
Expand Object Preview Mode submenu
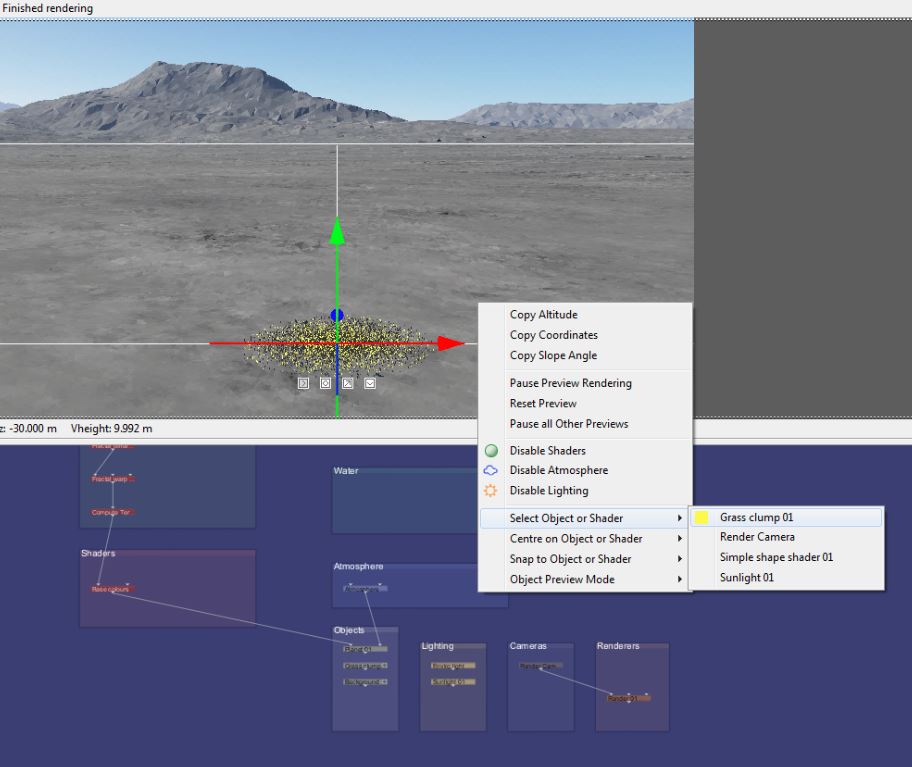[x=585, y=580]
